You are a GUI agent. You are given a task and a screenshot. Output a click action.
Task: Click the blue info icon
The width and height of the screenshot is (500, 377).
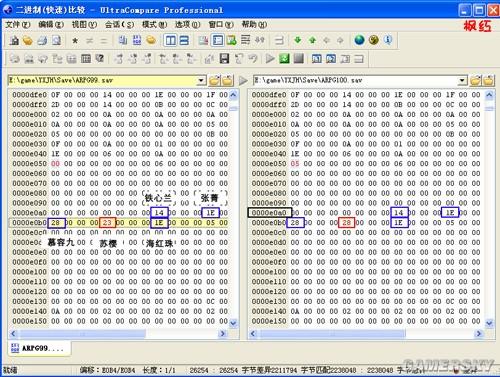387,40
